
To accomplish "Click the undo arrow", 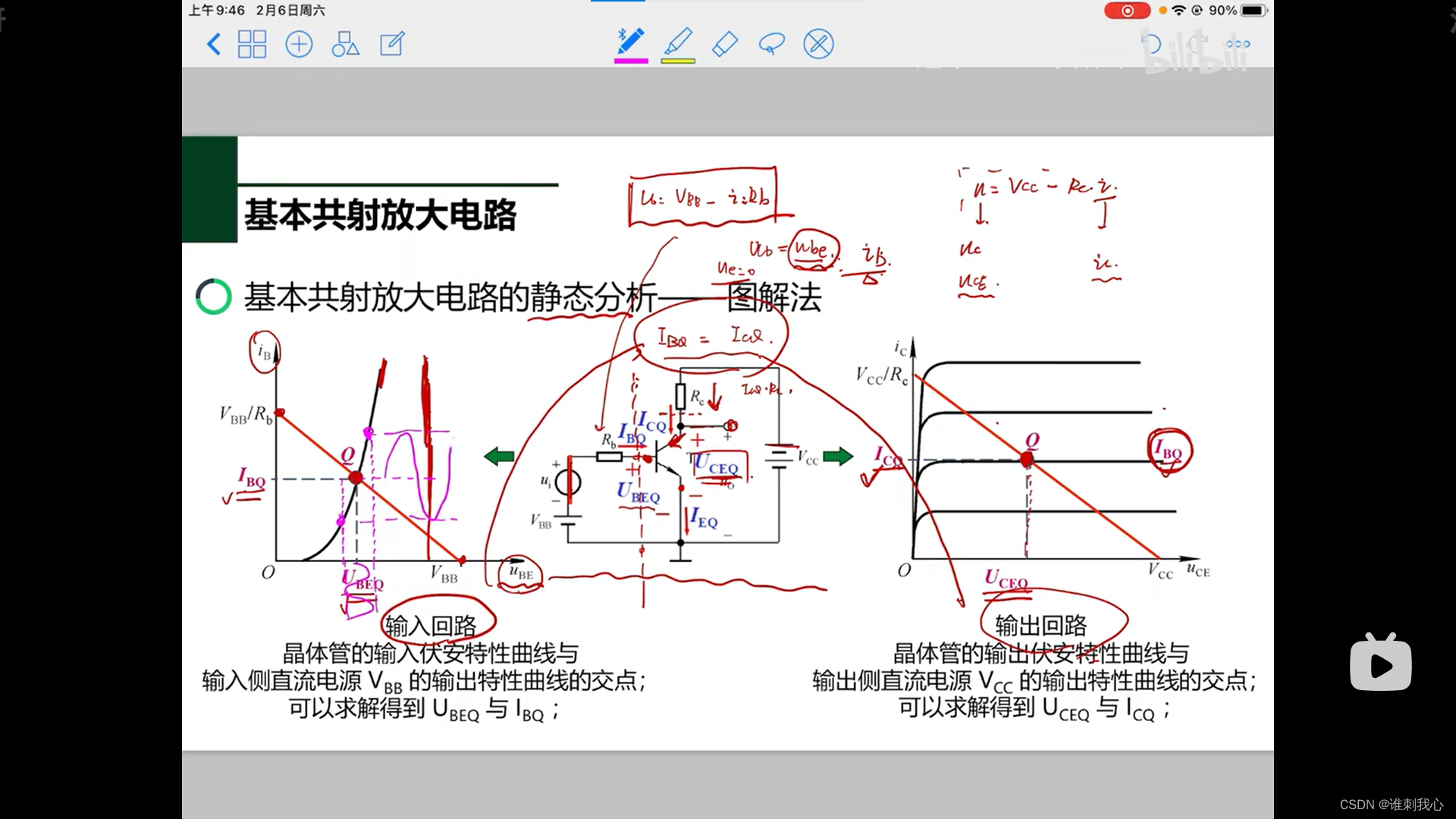I will 1151,44.
